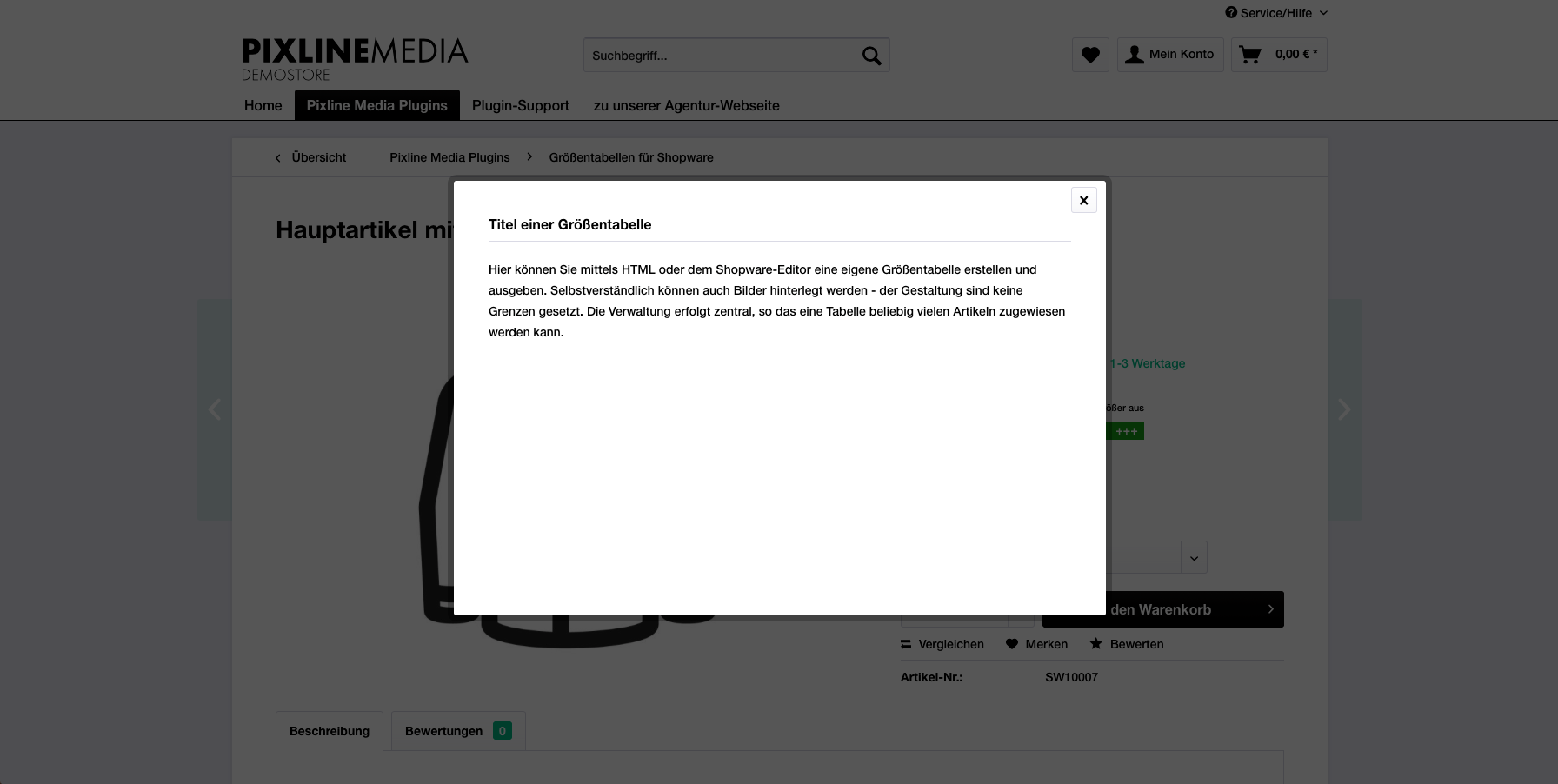
Task: Go to the previous product with the left arrow
Action: (215, 409)
